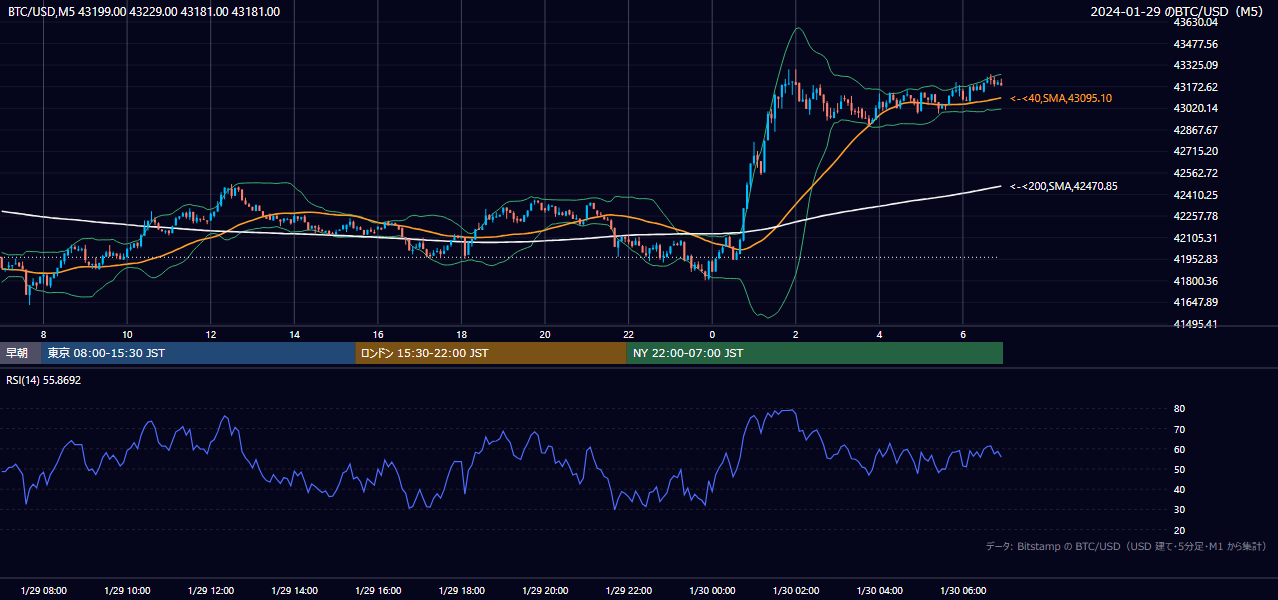The height and width of the screenshot is (600, 1278).
Task: Click price axis label 42257.78
Action: pyautogui.click(x=1196, y=216)
